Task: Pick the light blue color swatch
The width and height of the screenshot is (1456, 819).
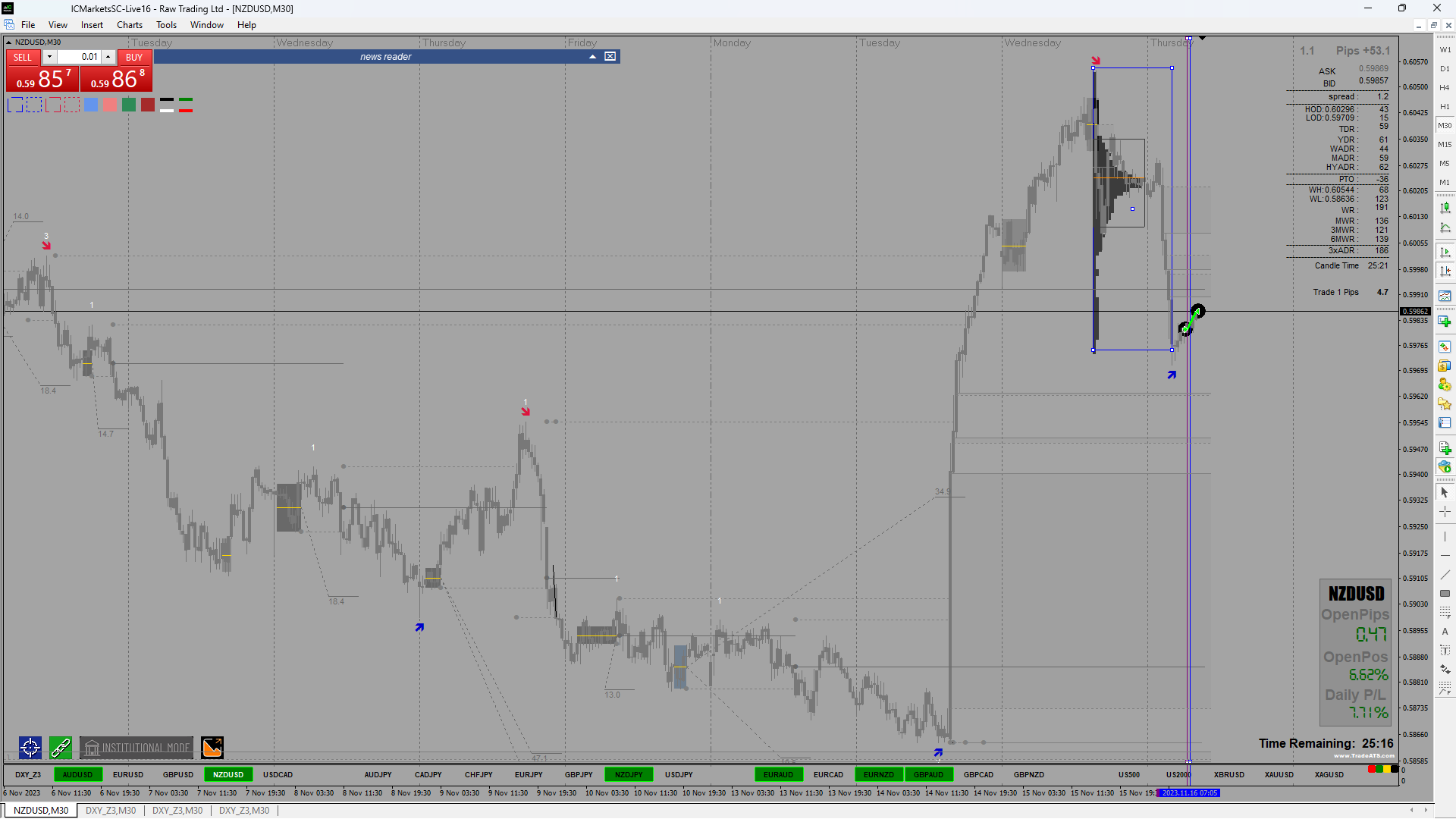Action: click(x=91, y=105)
